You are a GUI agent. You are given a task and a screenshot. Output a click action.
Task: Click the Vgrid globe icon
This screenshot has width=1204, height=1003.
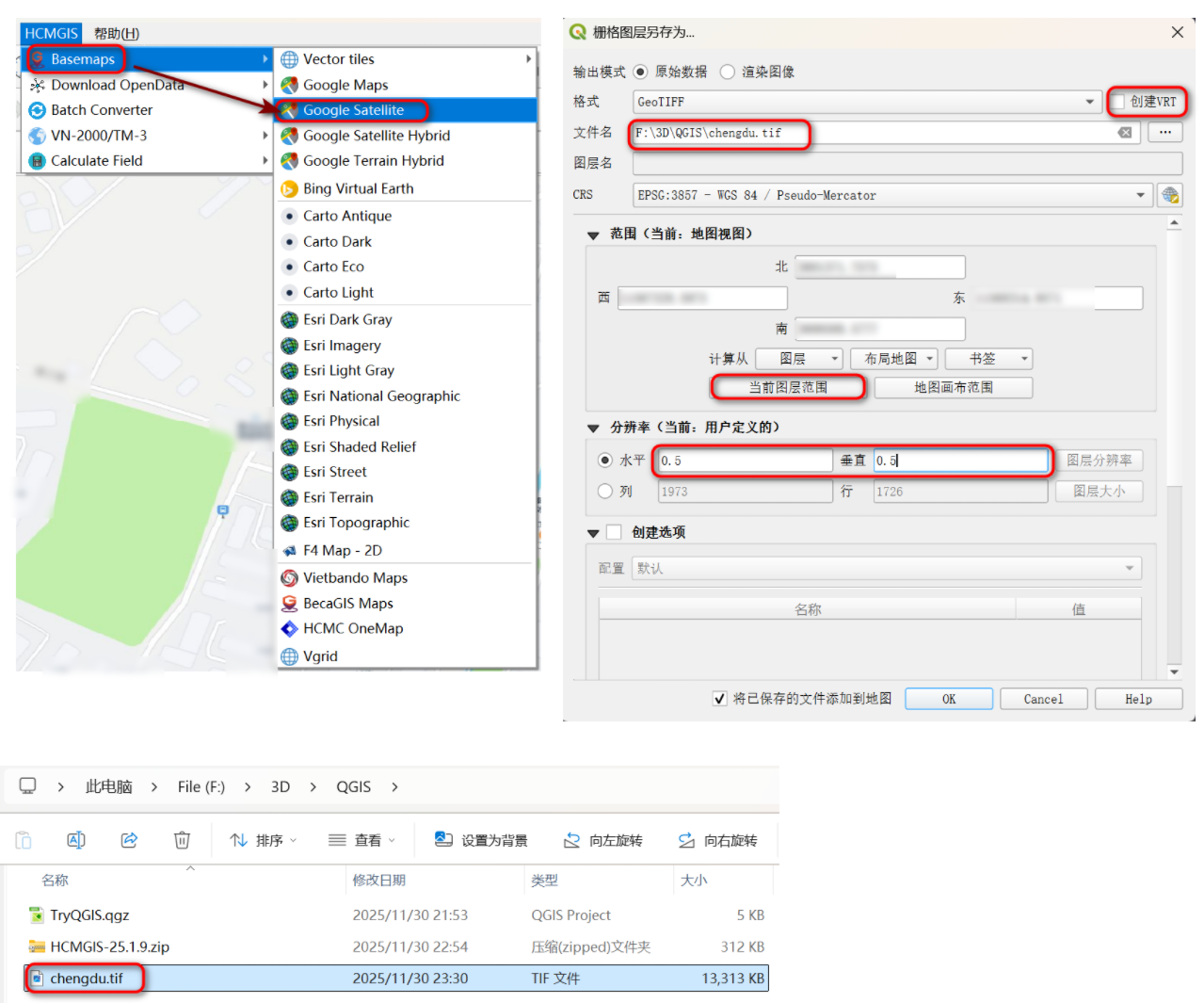[x=290, y=656]
